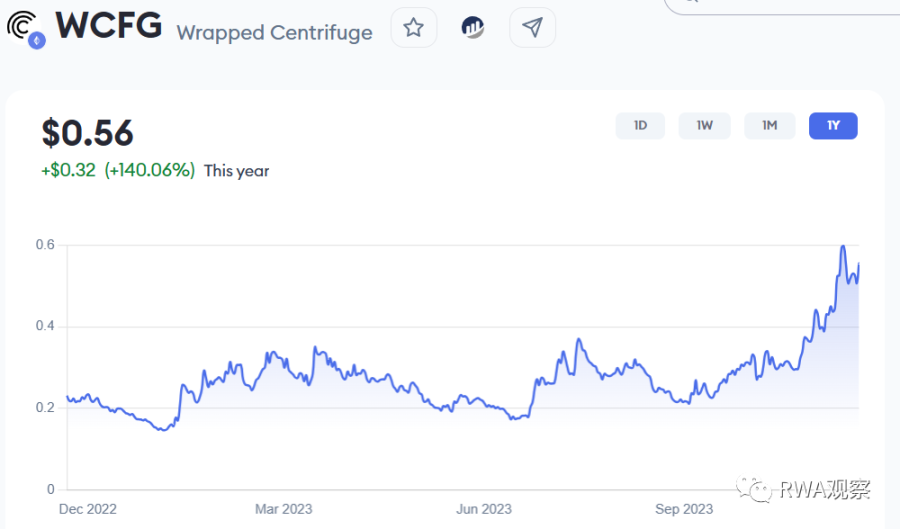Viewport: 900px width, 529px height.
Task: Click the chart's highest peak near 0.6
Action: [x=843, y=247]
